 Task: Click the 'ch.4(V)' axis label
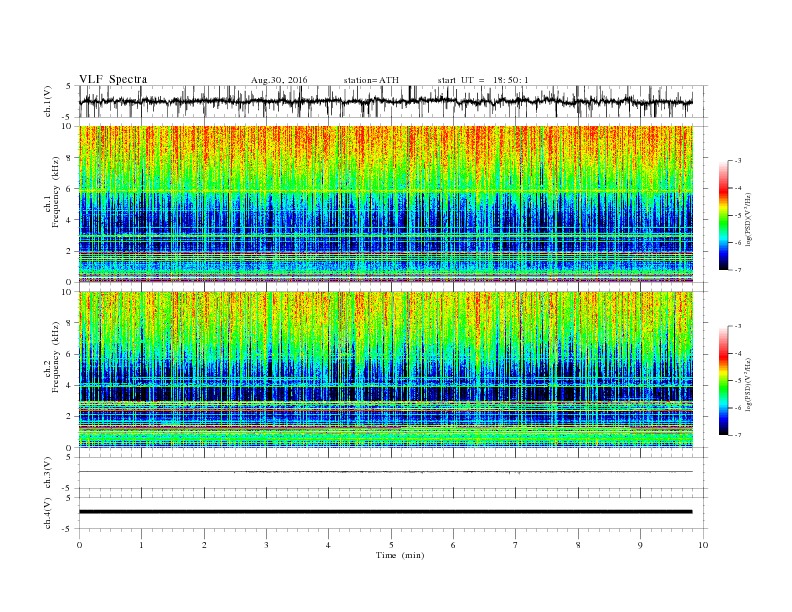(x=48, y=513)
